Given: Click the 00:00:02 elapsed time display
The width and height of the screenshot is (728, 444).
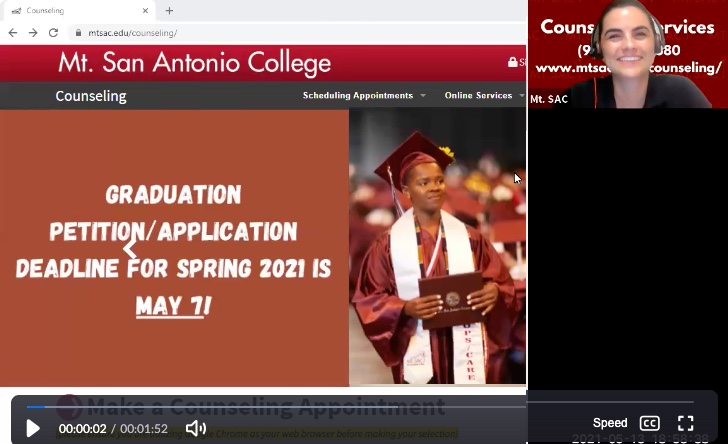Looking at the screenshot, I should (x=82, y=429).
